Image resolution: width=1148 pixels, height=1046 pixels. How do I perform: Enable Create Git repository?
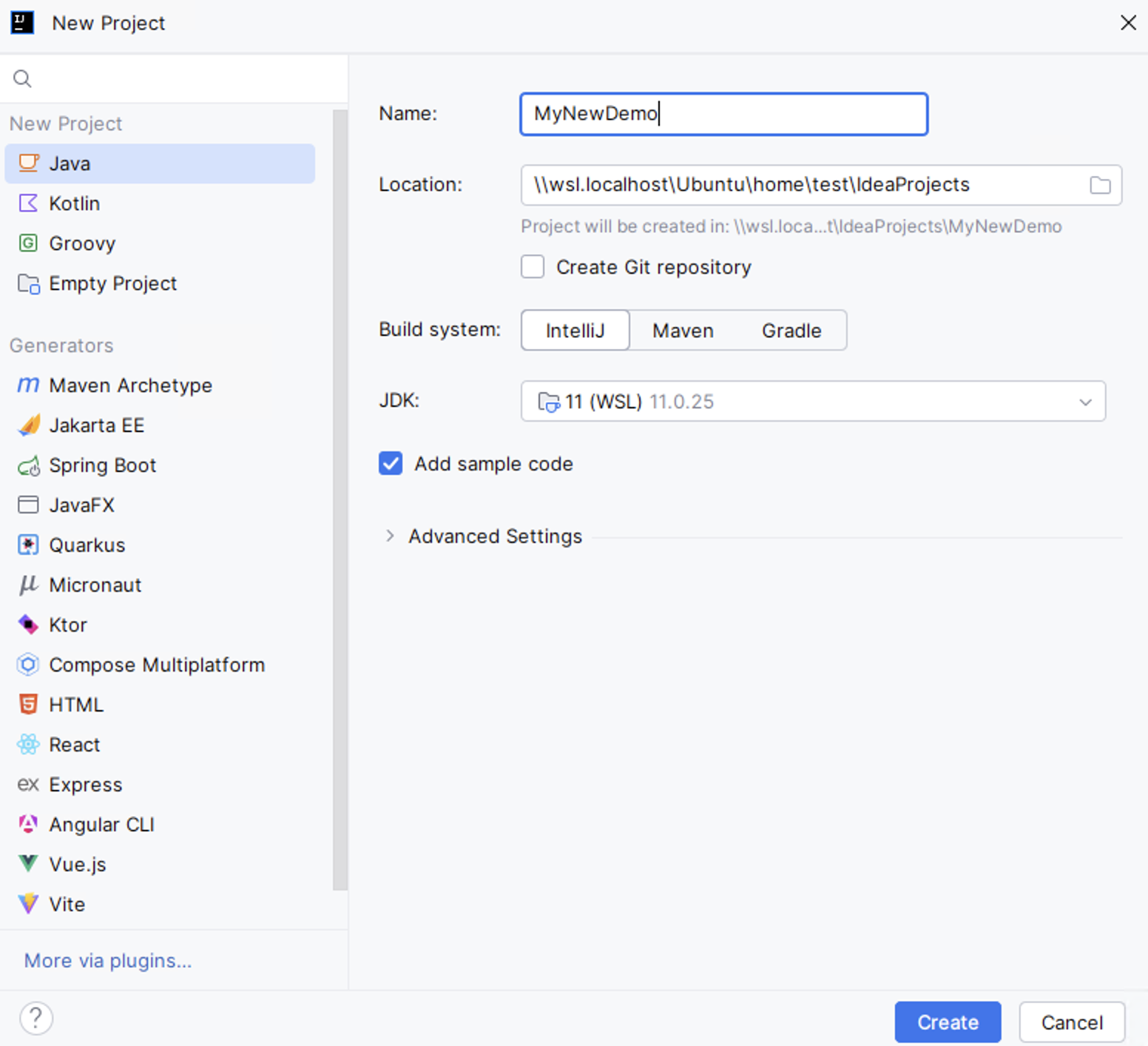532,266
